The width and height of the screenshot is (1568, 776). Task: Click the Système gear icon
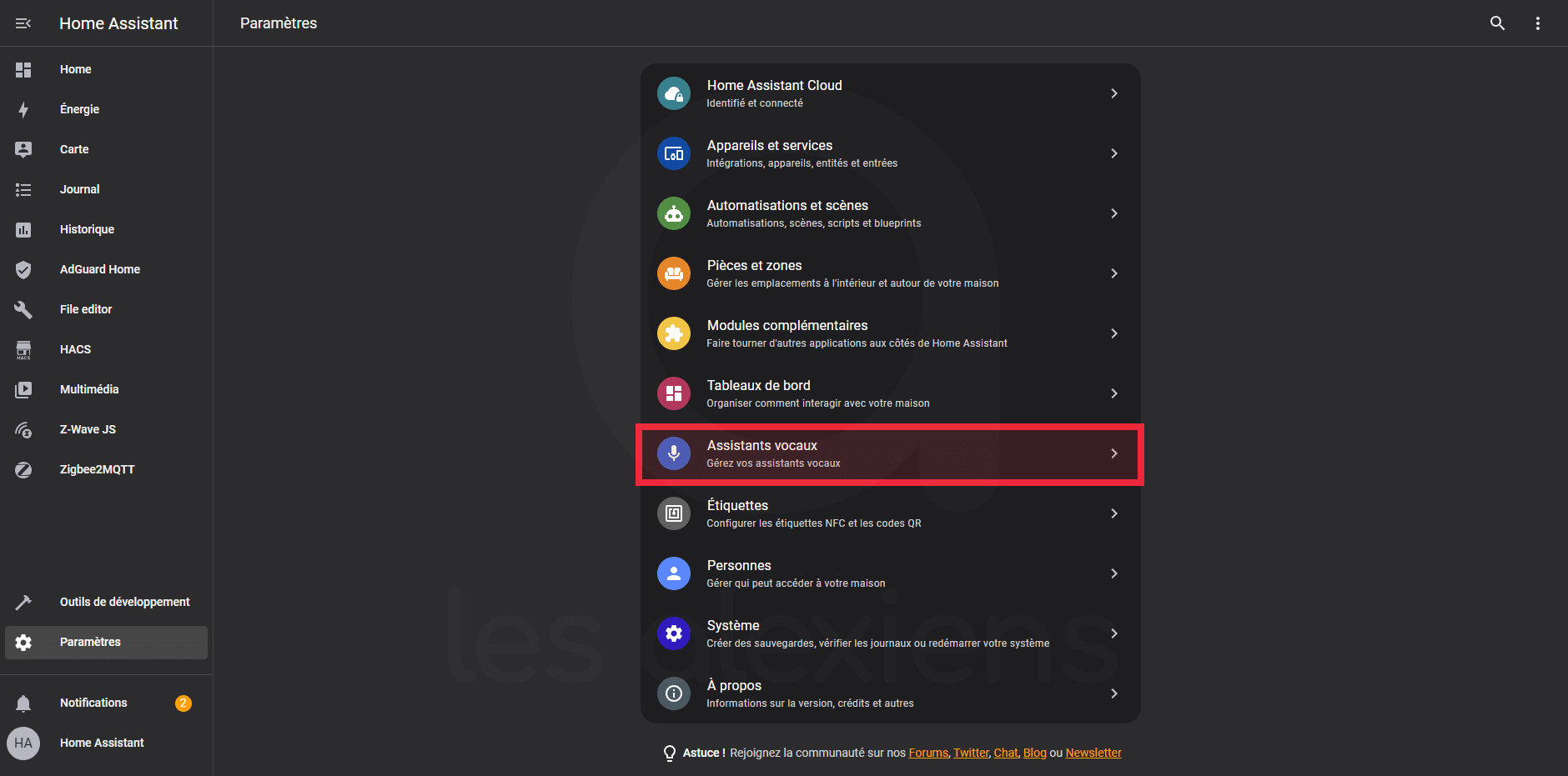coord(674,633)
